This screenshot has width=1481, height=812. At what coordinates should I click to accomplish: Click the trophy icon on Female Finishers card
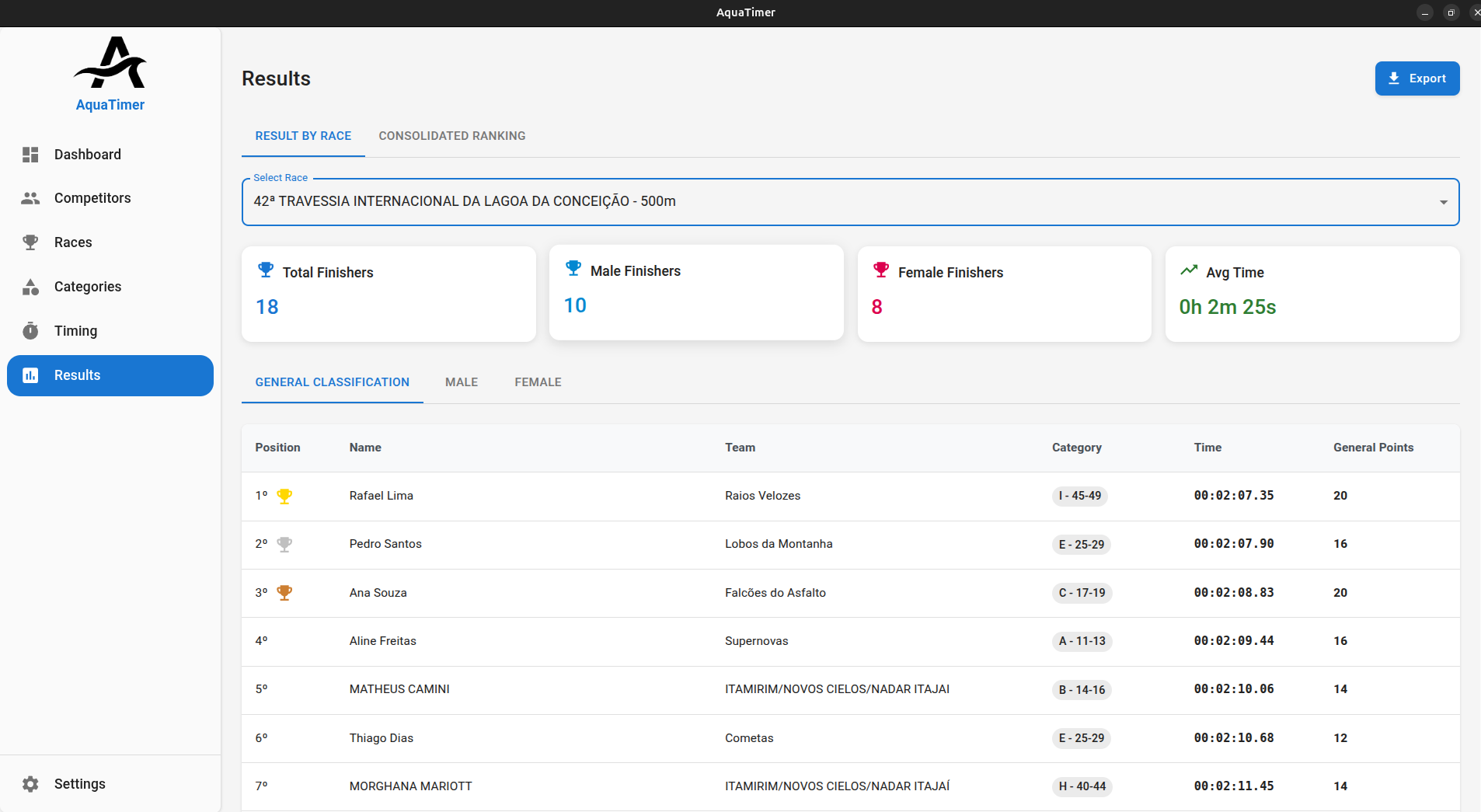tap(880, 269)
